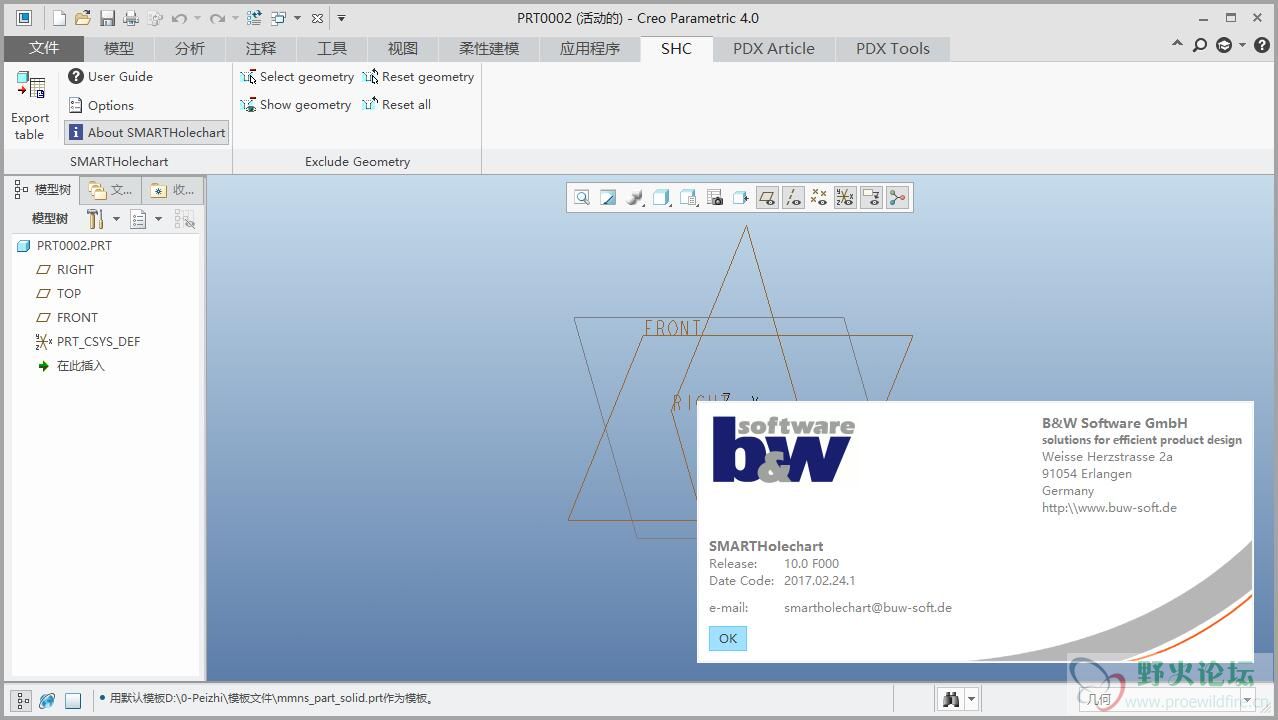1278x720 pixels.
Task: Toggle datum point display
Action: tap(819, 198)
